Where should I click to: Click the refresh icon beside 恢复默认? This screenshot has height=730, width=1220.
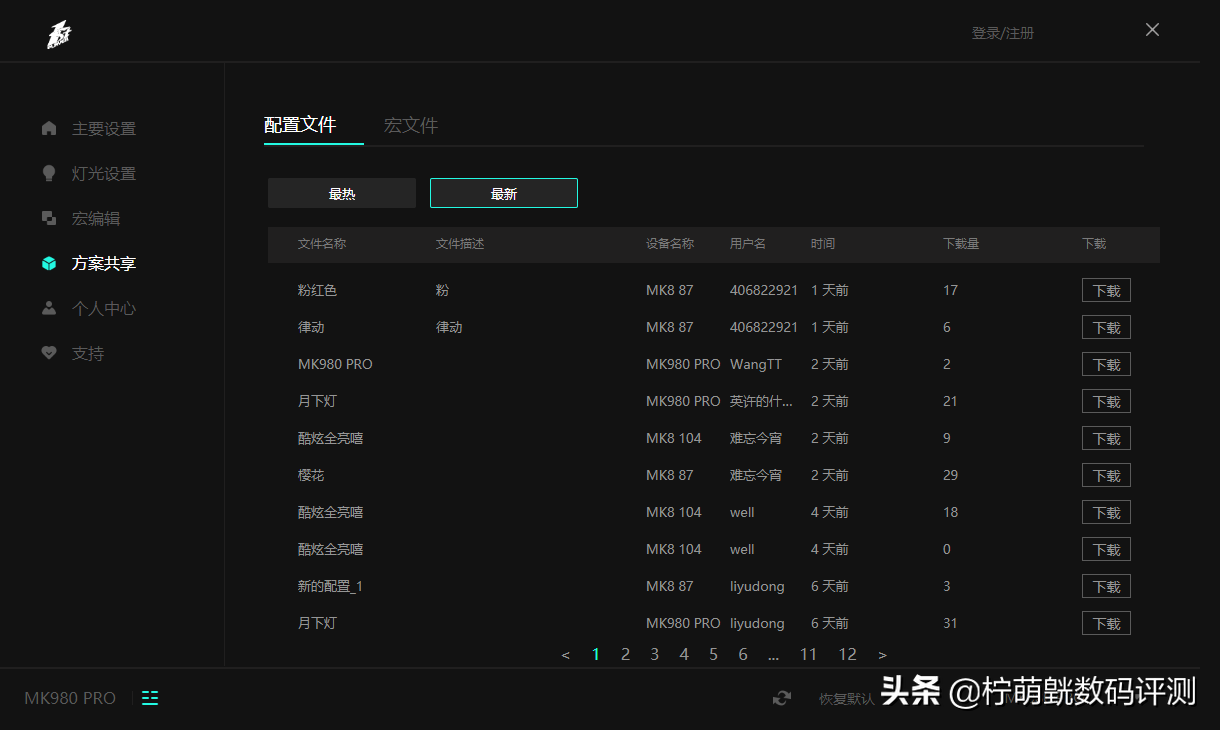[782, 698]
